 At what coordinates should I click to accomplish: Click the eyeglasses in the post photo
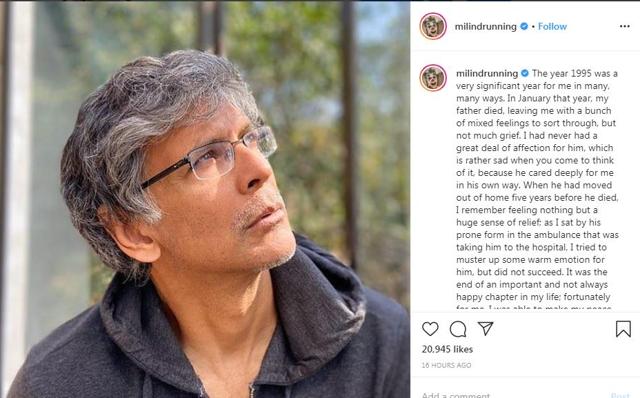tap(209, 158)
